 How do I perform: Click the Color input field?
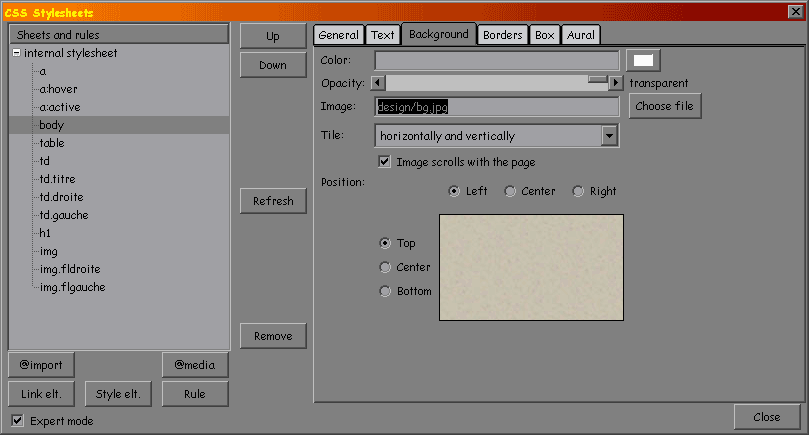click(496, 60)
